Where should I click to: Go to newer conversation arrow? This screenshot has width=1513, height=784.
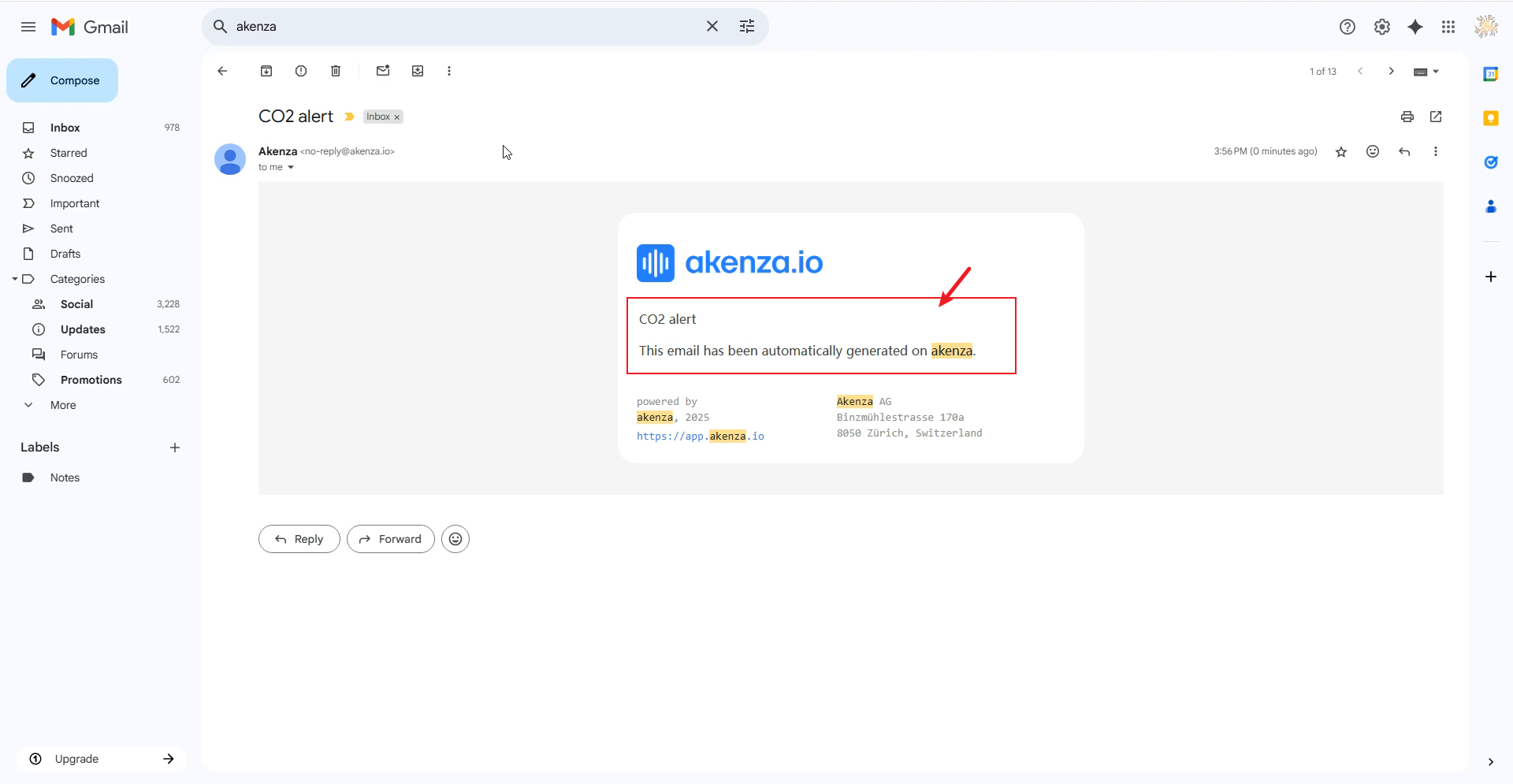point(1360,71)
